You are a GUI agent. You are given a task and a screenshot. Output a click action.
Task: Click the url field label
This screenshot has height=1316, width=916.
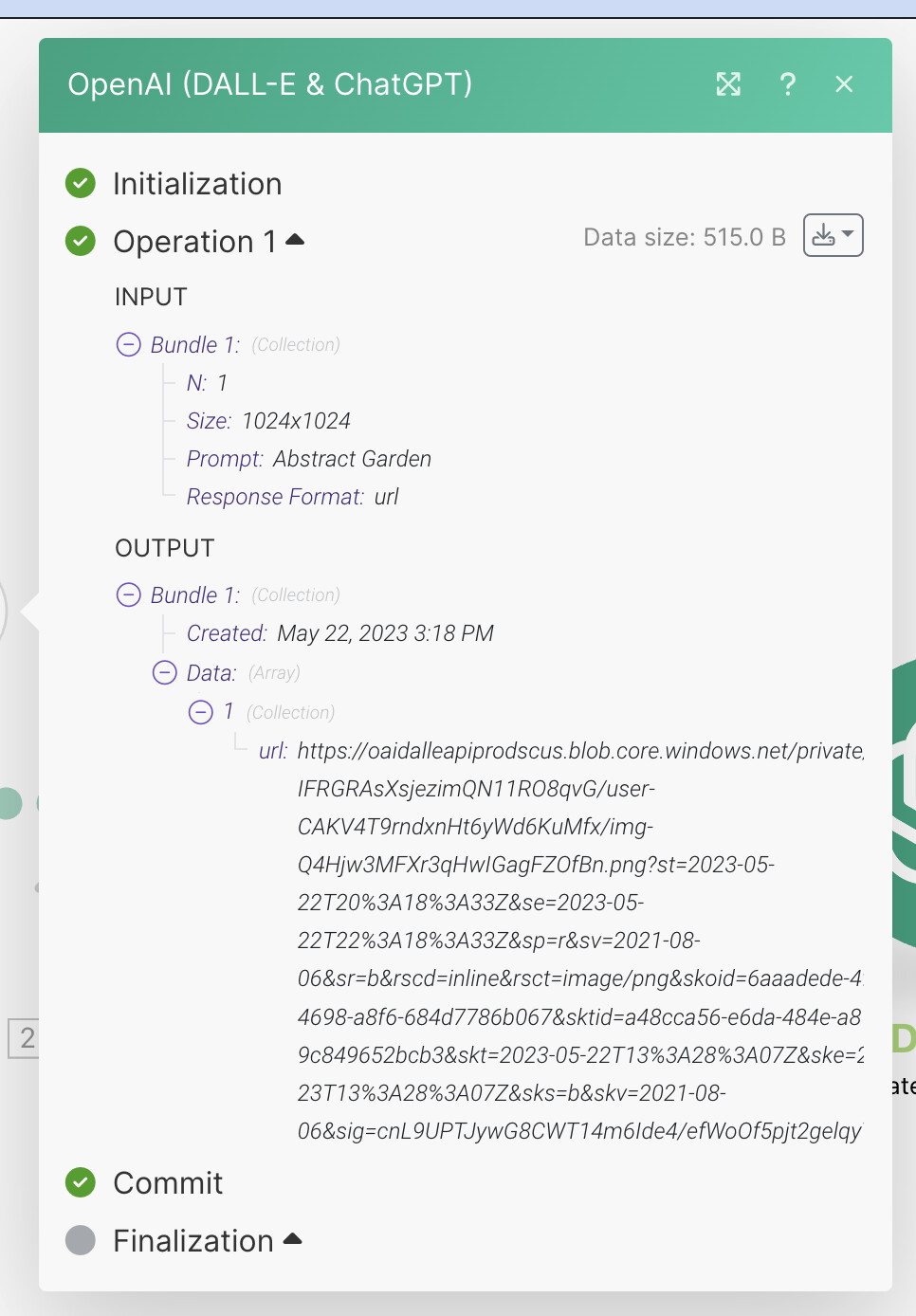coord(273,751)
